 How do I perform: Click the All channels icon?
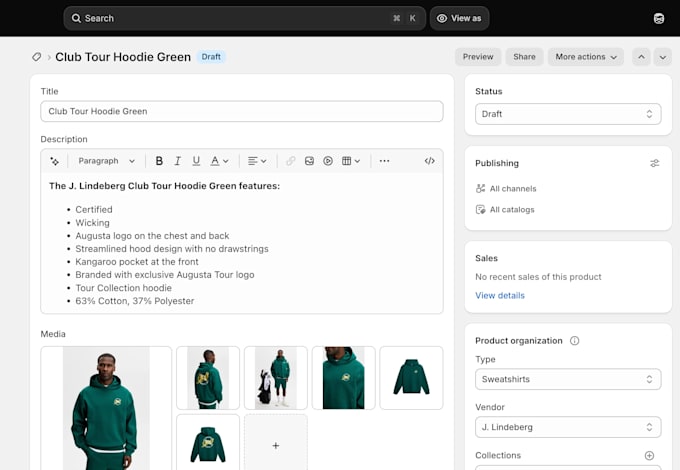pos(480,189)
